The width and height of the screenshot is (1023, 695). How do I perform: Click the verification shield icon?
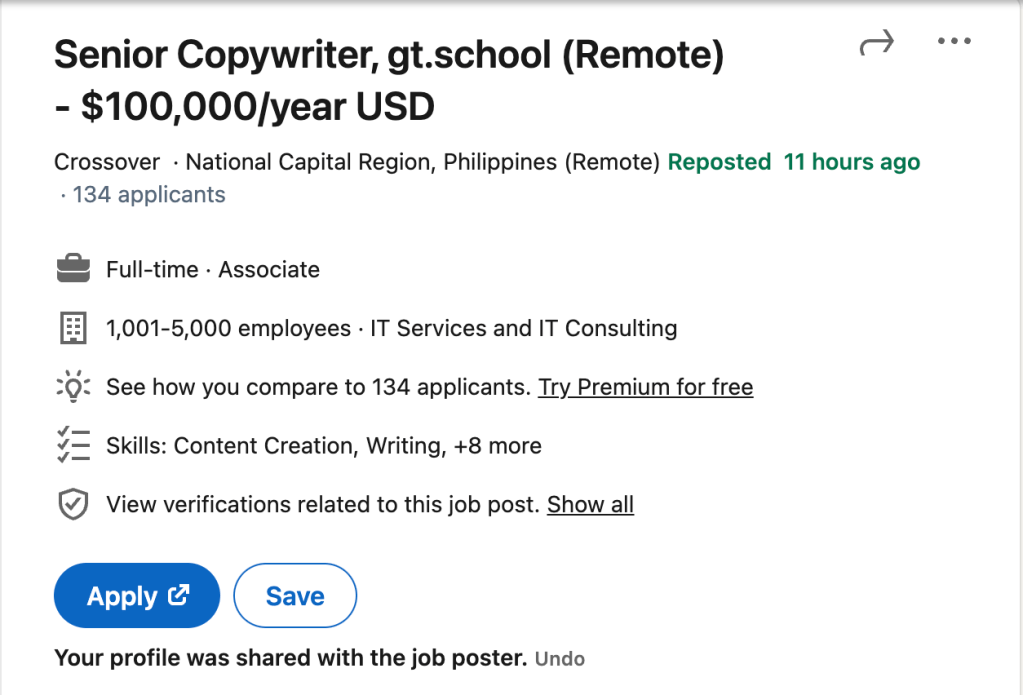point(73,505)
